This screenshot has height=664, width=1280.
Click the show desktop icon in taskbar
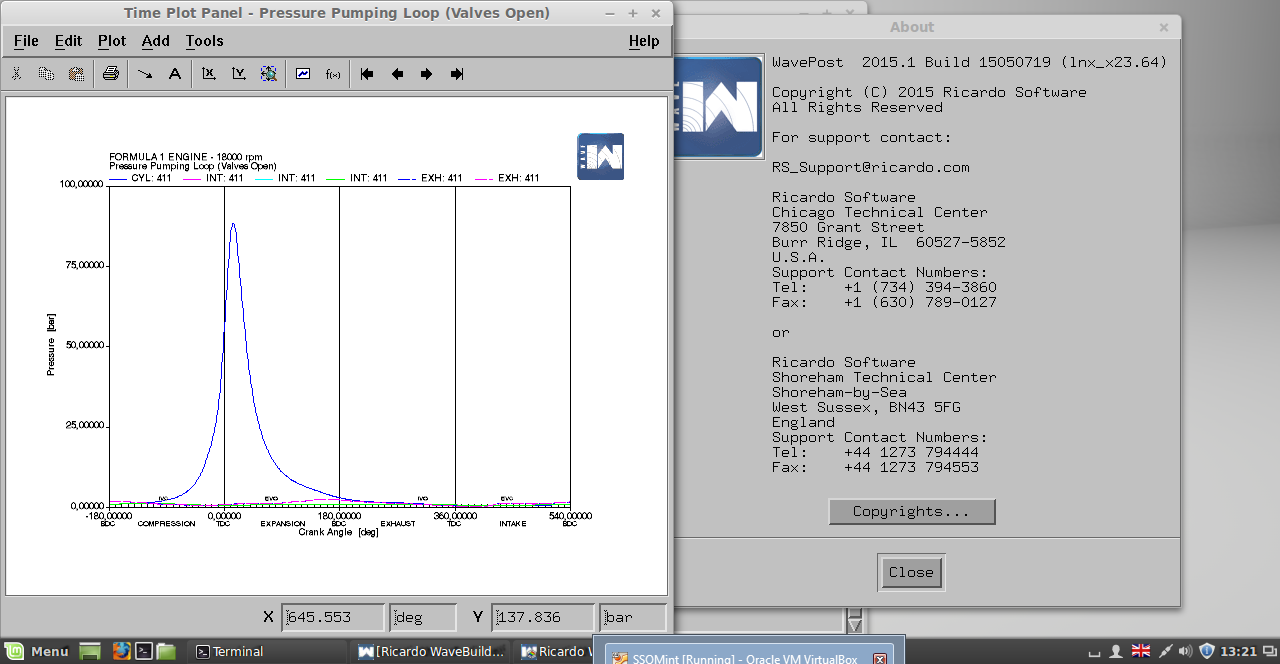click(90, 651)
